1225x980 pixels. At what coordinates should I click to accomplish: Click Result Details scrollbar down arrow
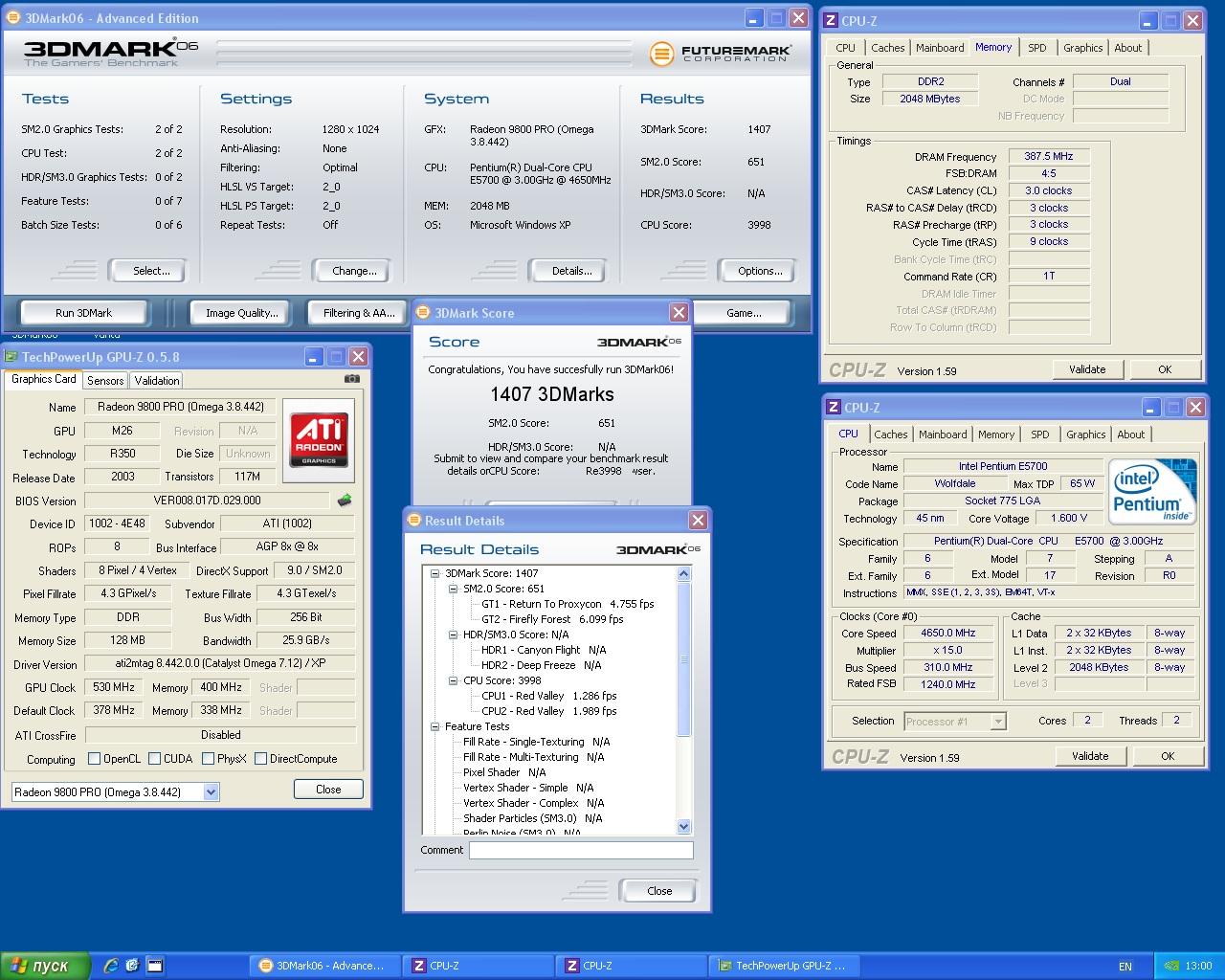[x=683, y=826]
